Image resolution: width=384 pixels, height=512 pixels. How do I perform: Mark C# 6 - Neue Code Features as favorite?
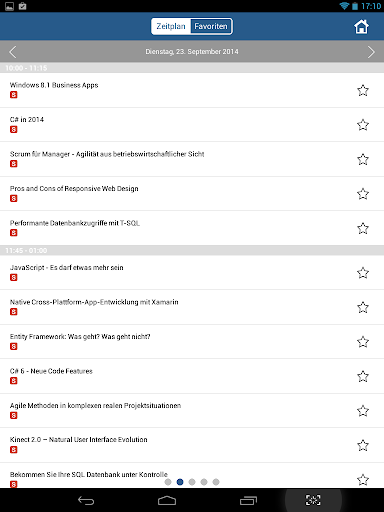point(363,376)
